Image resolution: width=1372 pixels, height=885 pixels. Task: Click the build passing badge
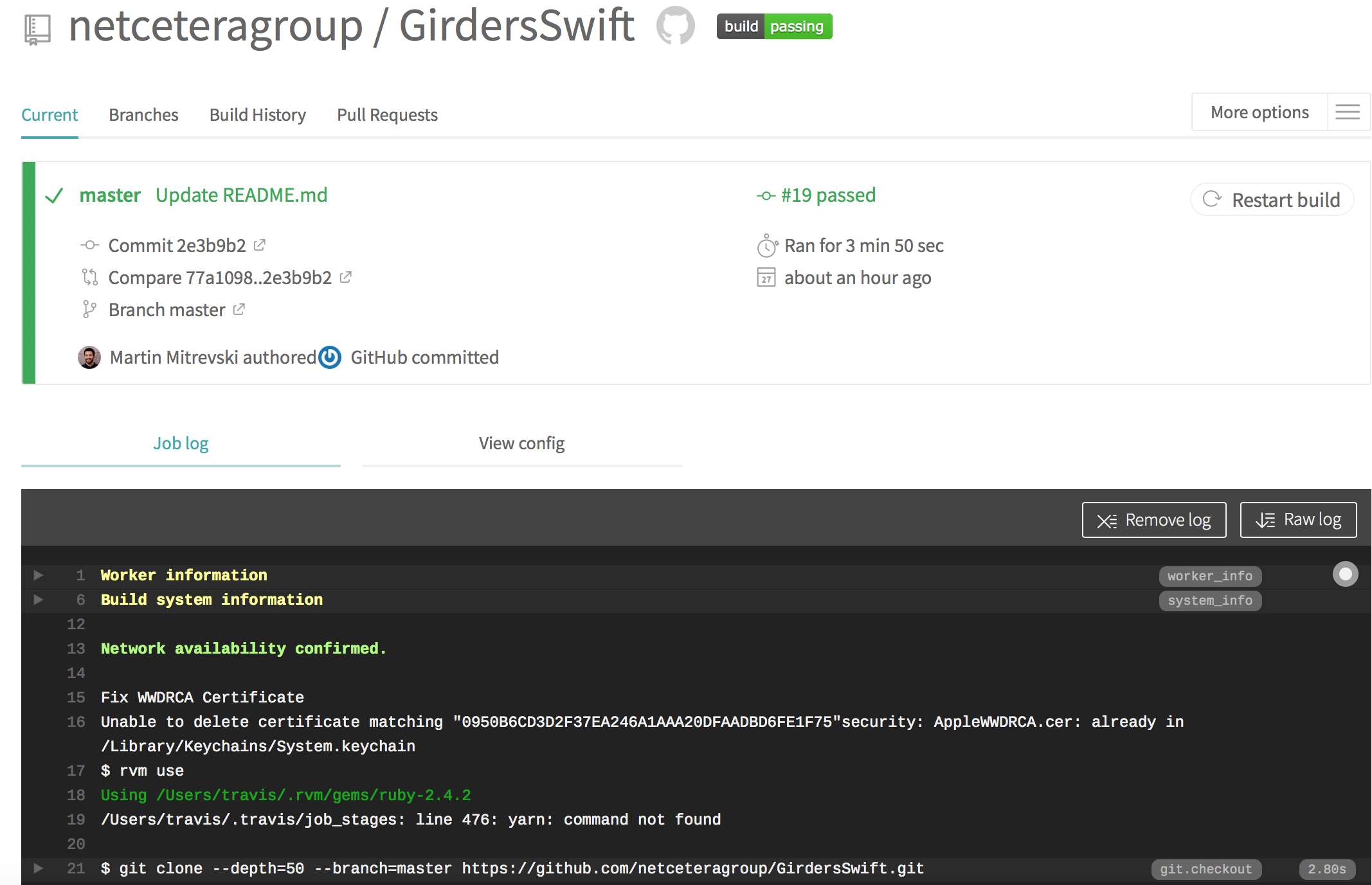point(774,26)
